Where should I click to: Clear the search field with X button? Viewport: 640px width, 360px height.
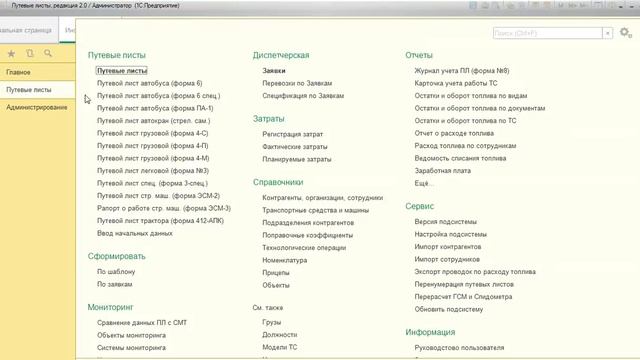[x=607, y=33]
